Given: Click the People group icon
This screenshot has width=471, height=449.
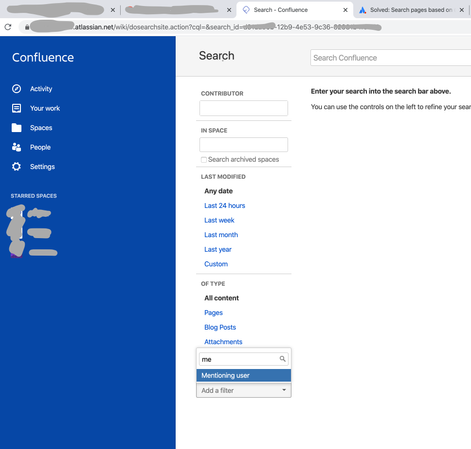Looking at the screenshot, I should pyautogui.click(x=16, y=147).
